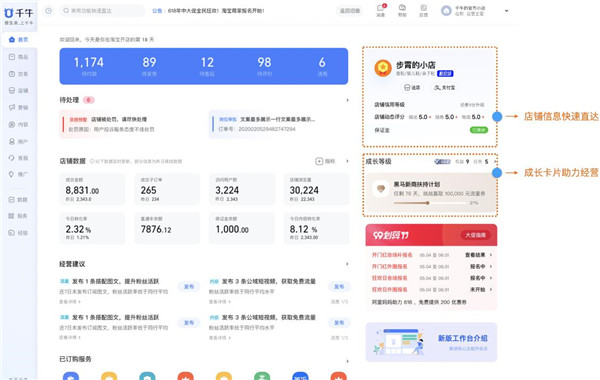Open the 支付宝 Alipay shortcut in shop card
The width and height of the screenshot is (600, 380).
point(444,88)
